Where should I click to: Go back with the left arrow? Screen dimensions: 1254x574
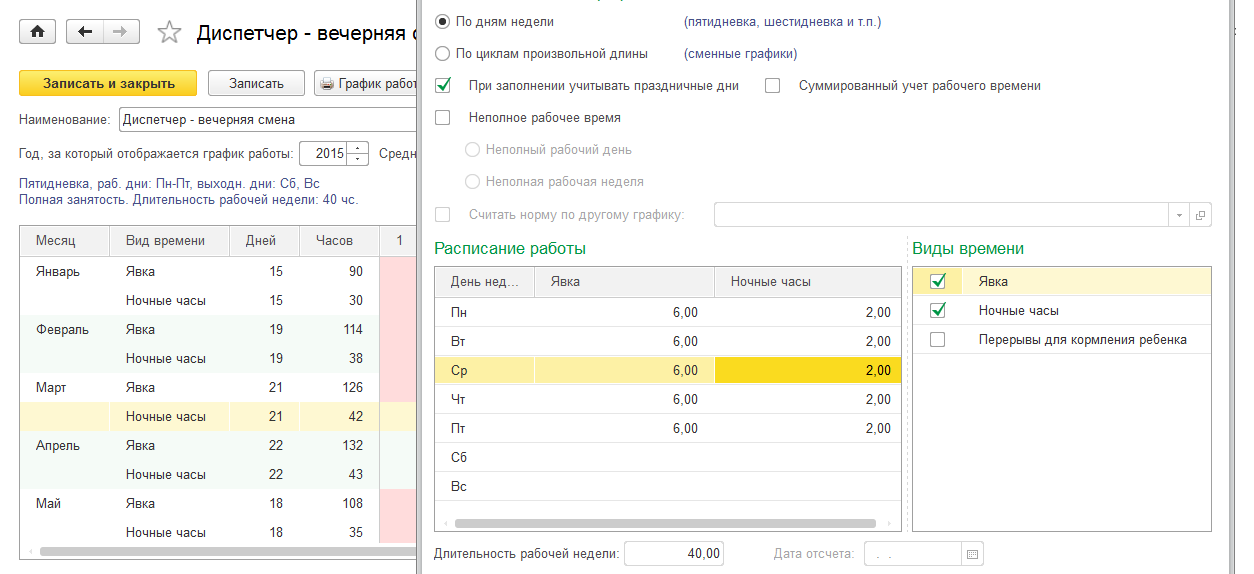pos(85,32)
